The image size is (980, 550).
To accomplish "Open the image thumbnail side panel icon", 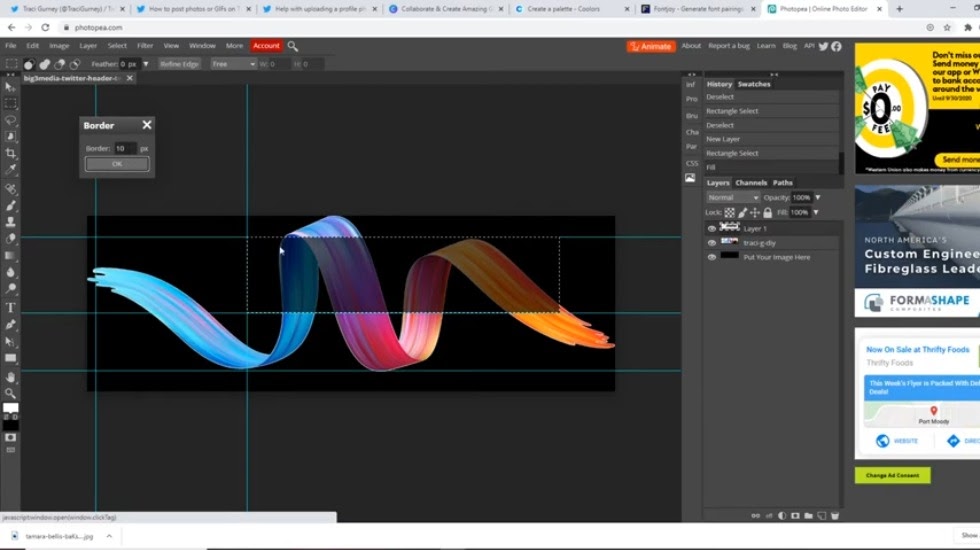I will pyautogui.click(x=690, y=178).
